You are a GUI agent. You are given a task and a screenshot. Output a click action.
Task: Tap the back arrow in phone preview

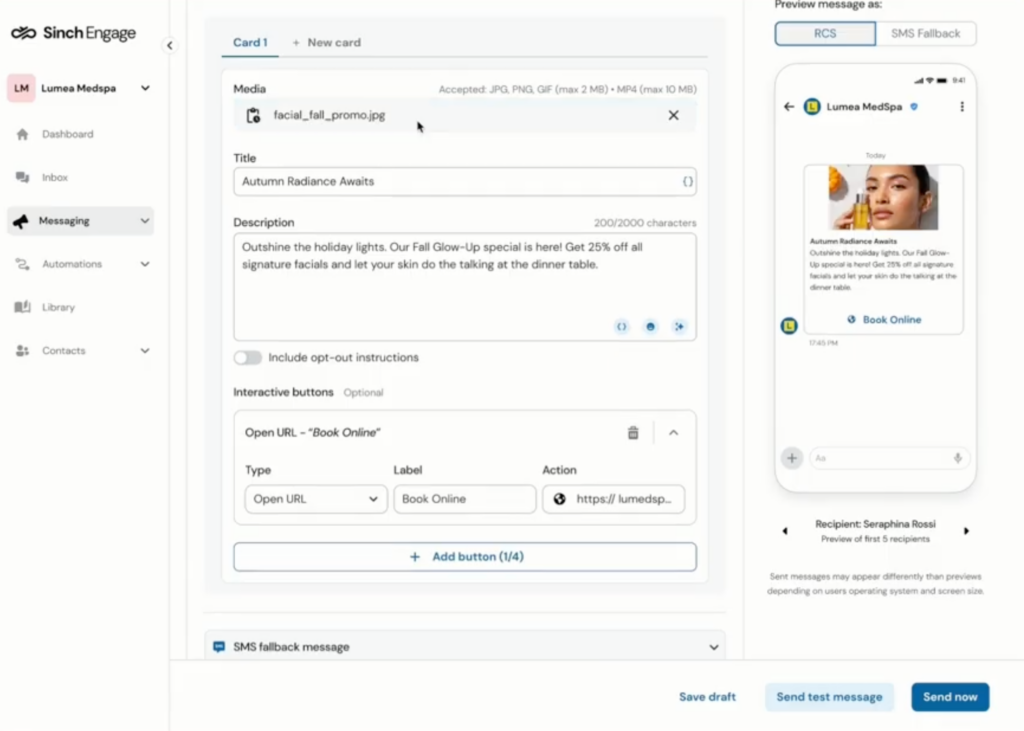[x=789, y=106]
